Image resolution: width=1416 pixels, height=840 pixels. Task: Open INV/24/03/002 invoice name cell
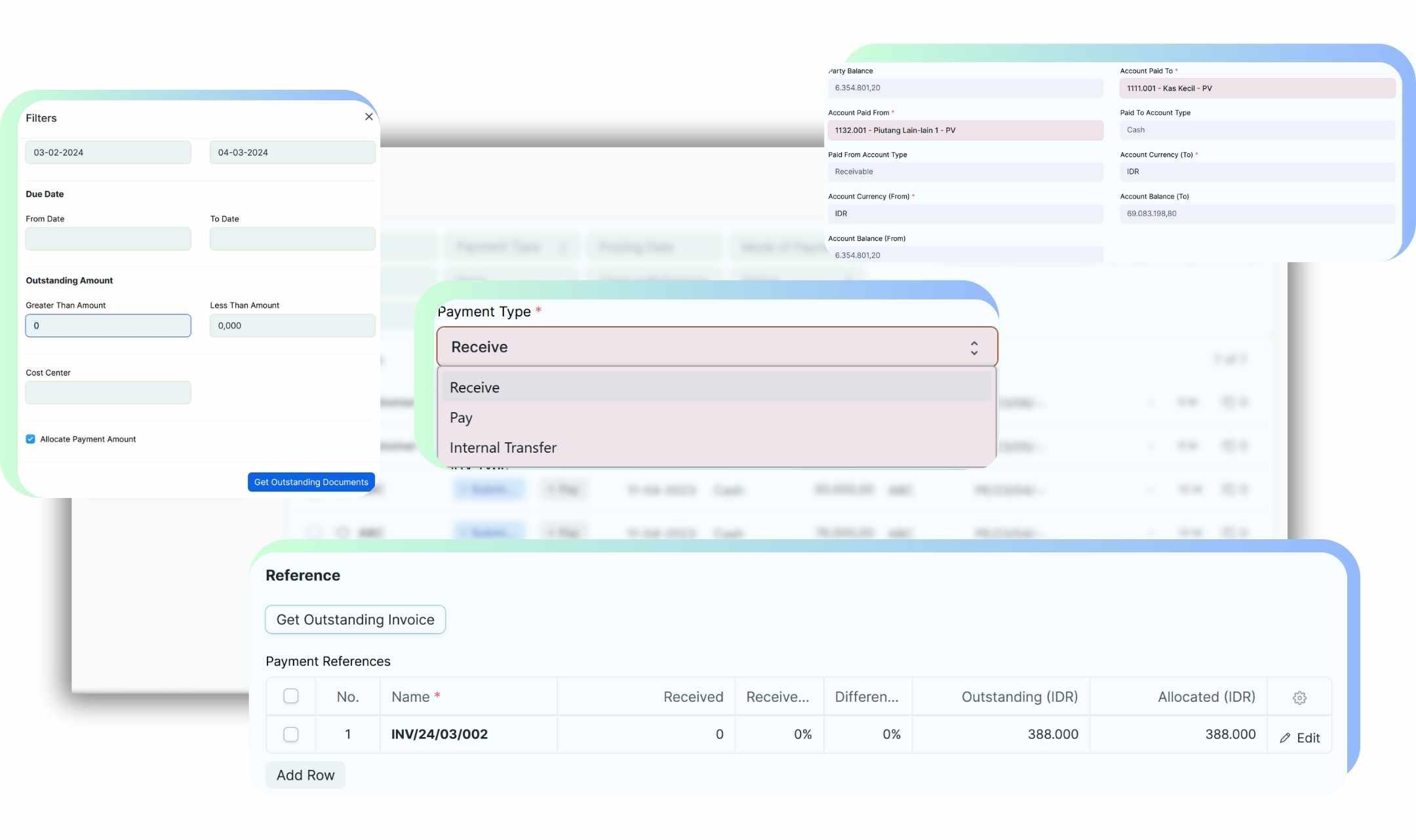coord(439,735)
